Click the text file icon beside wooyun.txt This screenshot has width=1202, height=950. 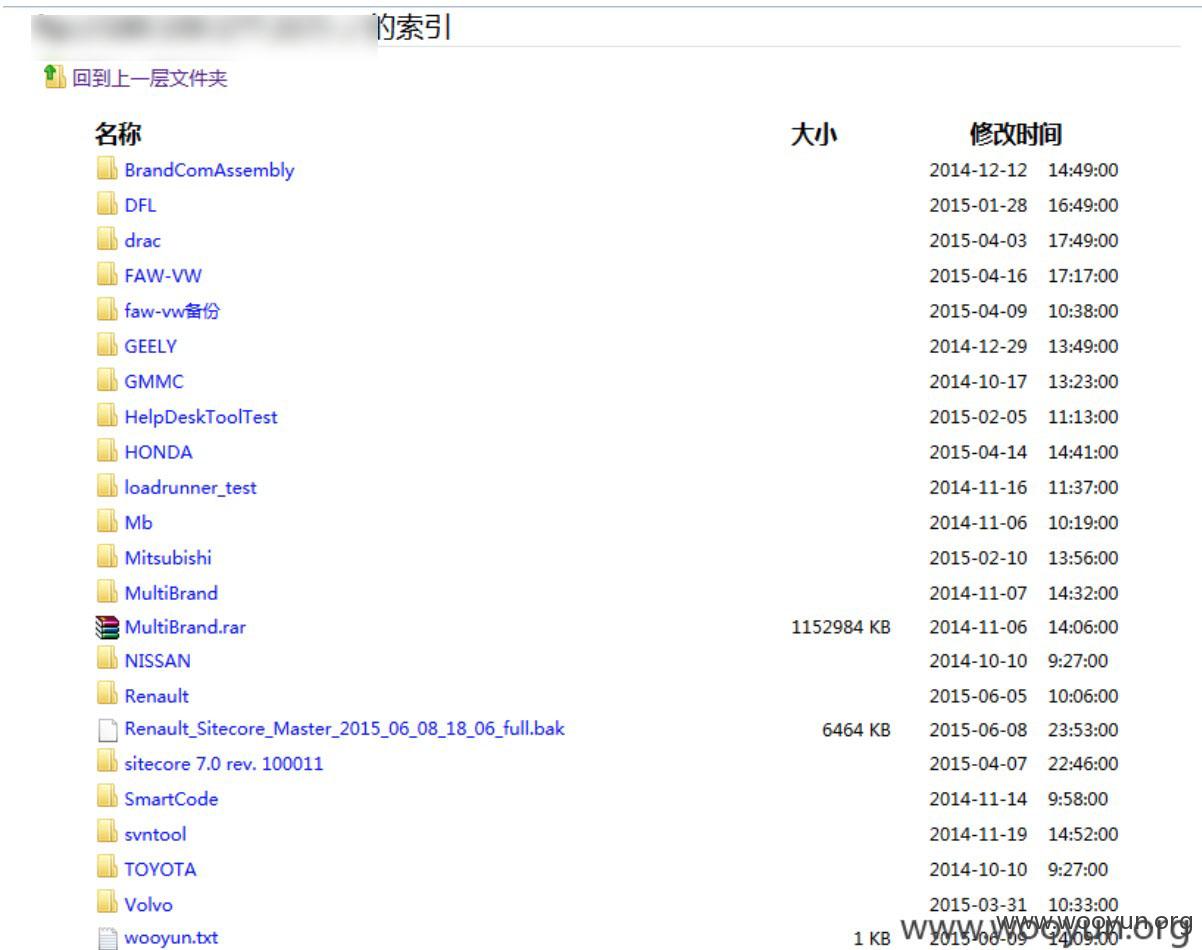pyautogui.click(x=107, y=938)
